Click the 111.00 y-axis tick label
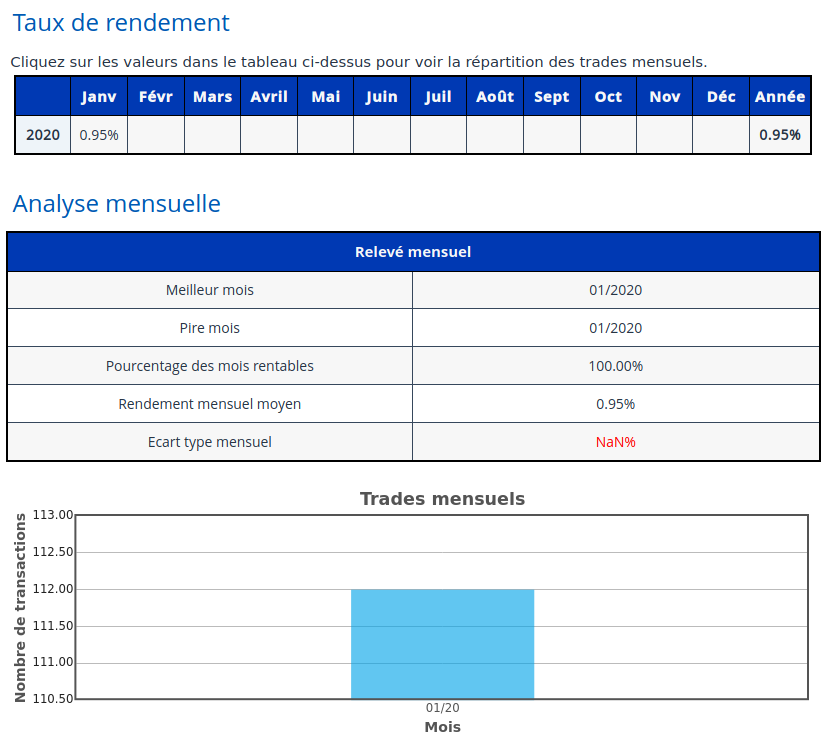This screenshot has width=833, height=752. point(53,662)
